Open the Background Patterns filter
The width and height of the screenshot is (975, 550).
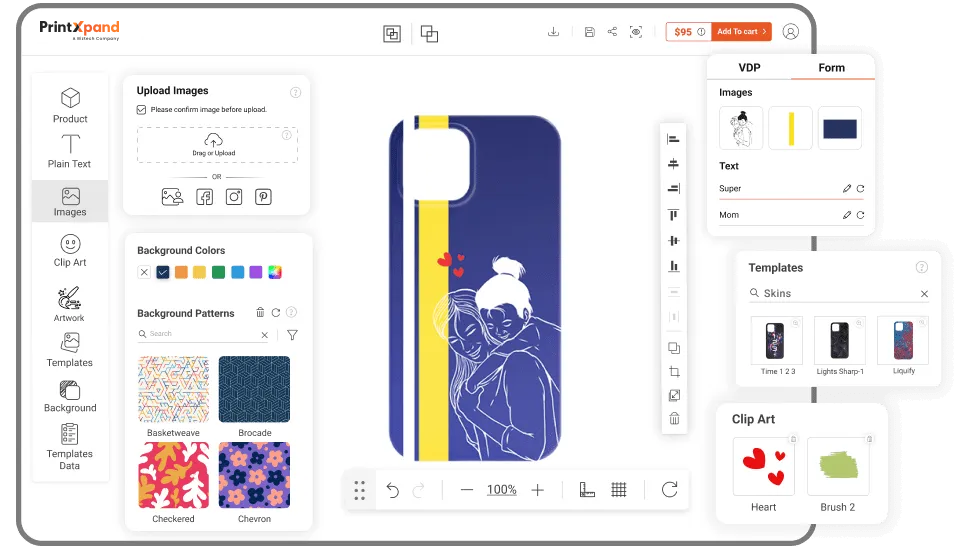(292, 335)
